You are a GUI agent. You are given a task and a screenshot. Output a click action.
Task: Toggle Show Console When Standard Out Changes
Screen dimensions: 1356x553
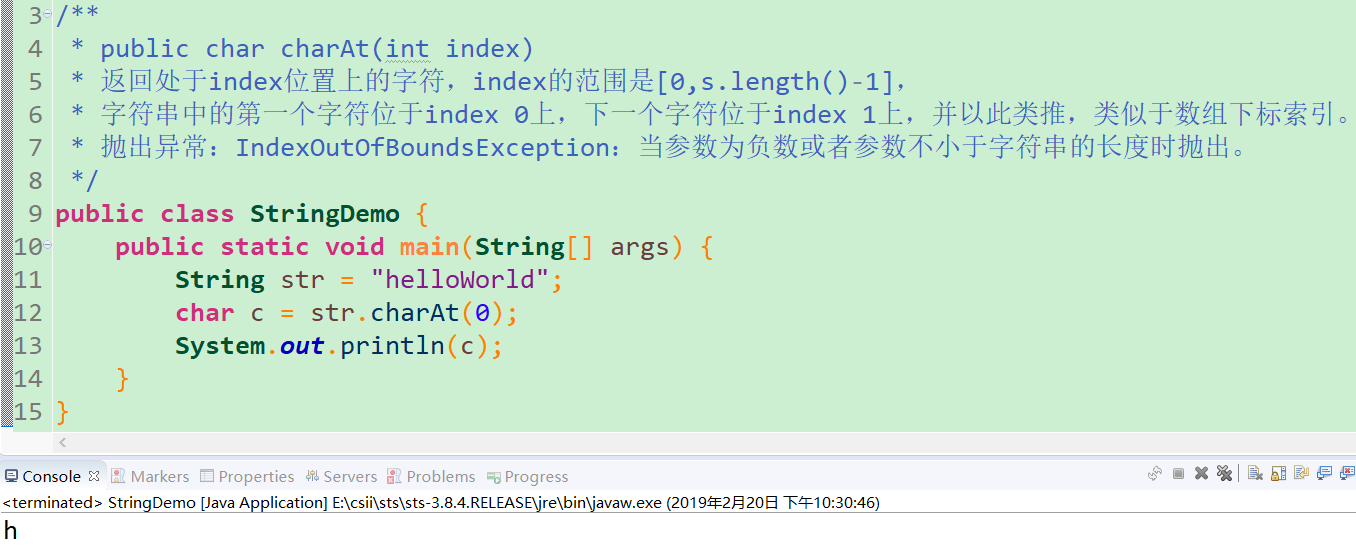[1324, 473]
